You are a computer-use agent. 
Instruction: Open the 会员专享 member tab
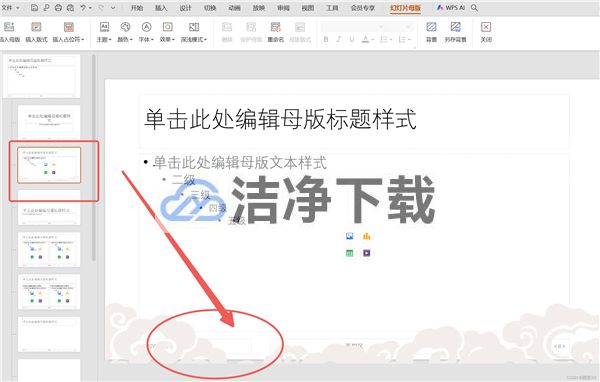point(363,8)
